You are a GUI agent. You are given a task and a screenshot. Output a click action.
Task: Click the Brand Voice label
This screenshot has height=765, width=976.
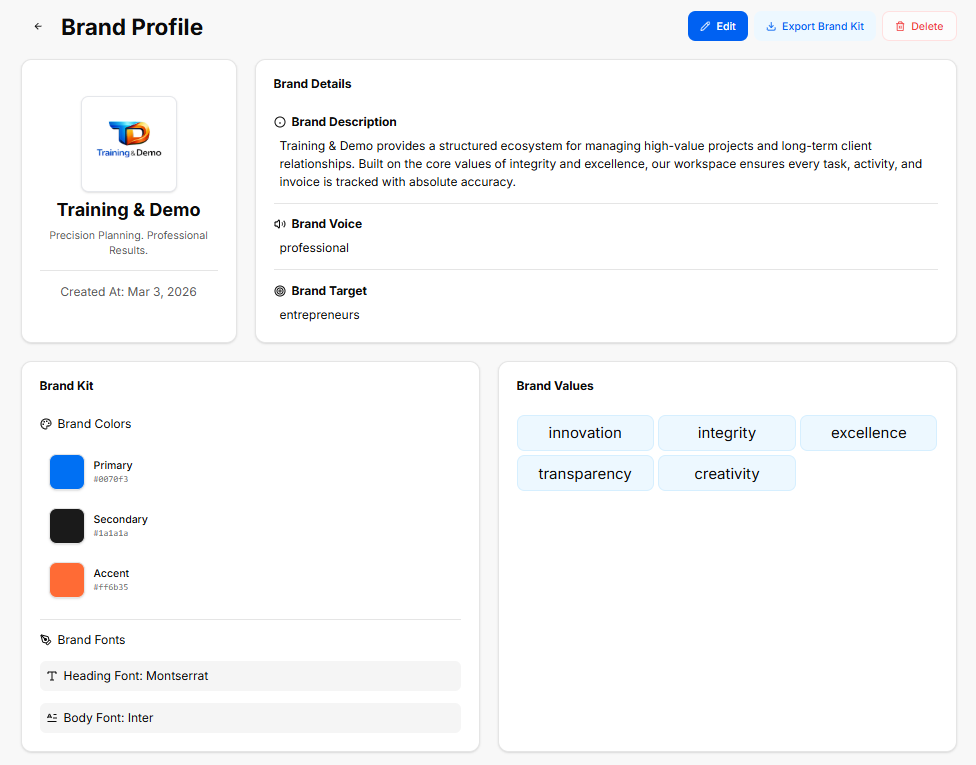point(327,224)
